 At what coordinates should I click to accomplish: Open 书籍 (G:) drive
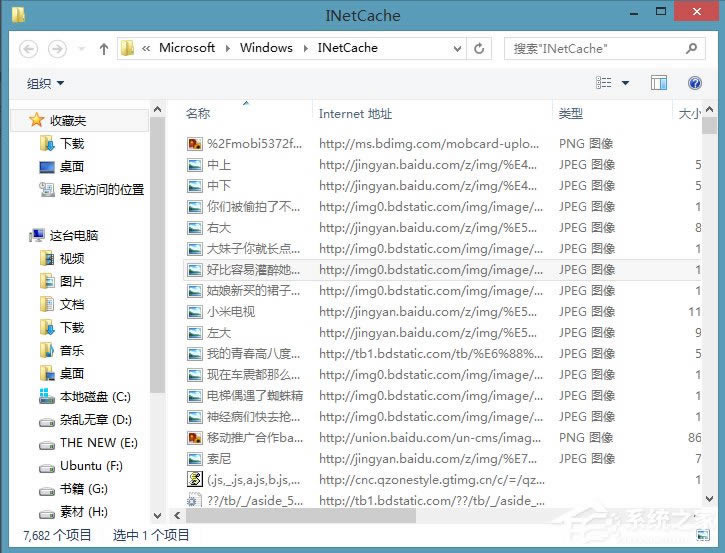coord(83,489)
